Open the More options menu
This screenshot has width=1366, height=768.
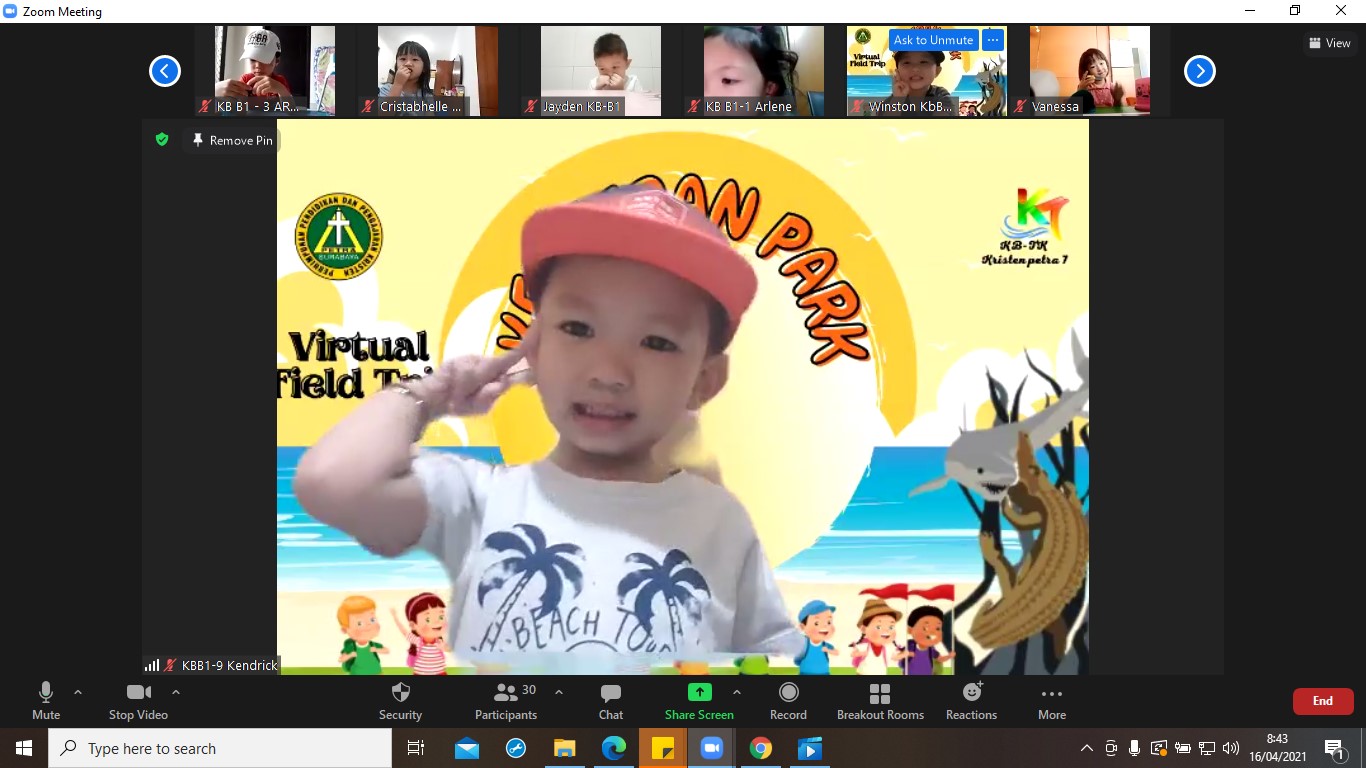coord(1051,700)
